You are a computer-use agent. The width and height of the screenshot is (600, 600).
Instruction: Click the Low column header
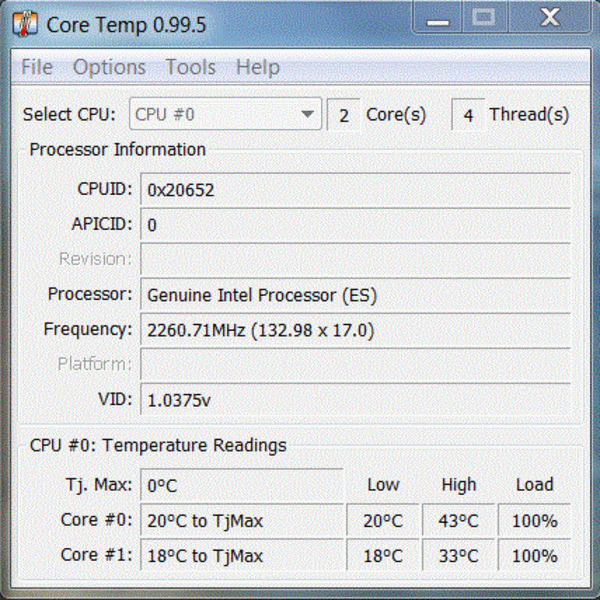coord(383,484)
